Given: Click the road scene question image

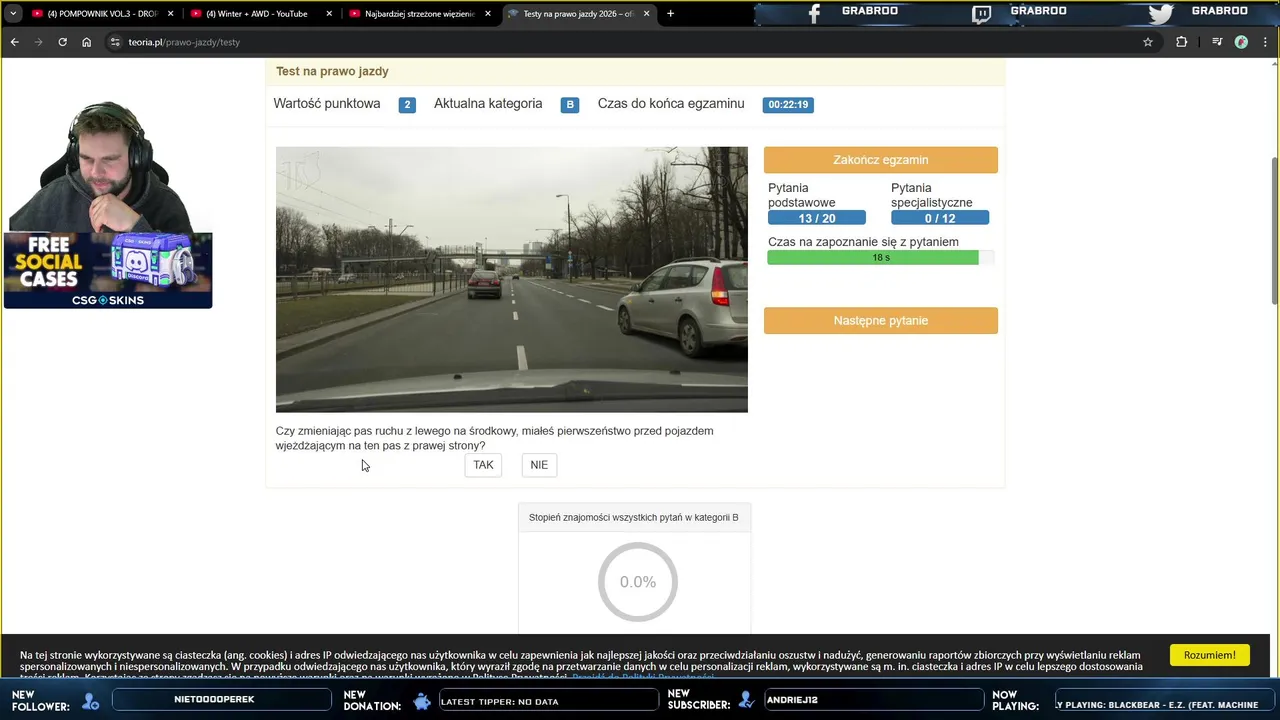Looking at the screenshot, I should (x=512, y=280).
